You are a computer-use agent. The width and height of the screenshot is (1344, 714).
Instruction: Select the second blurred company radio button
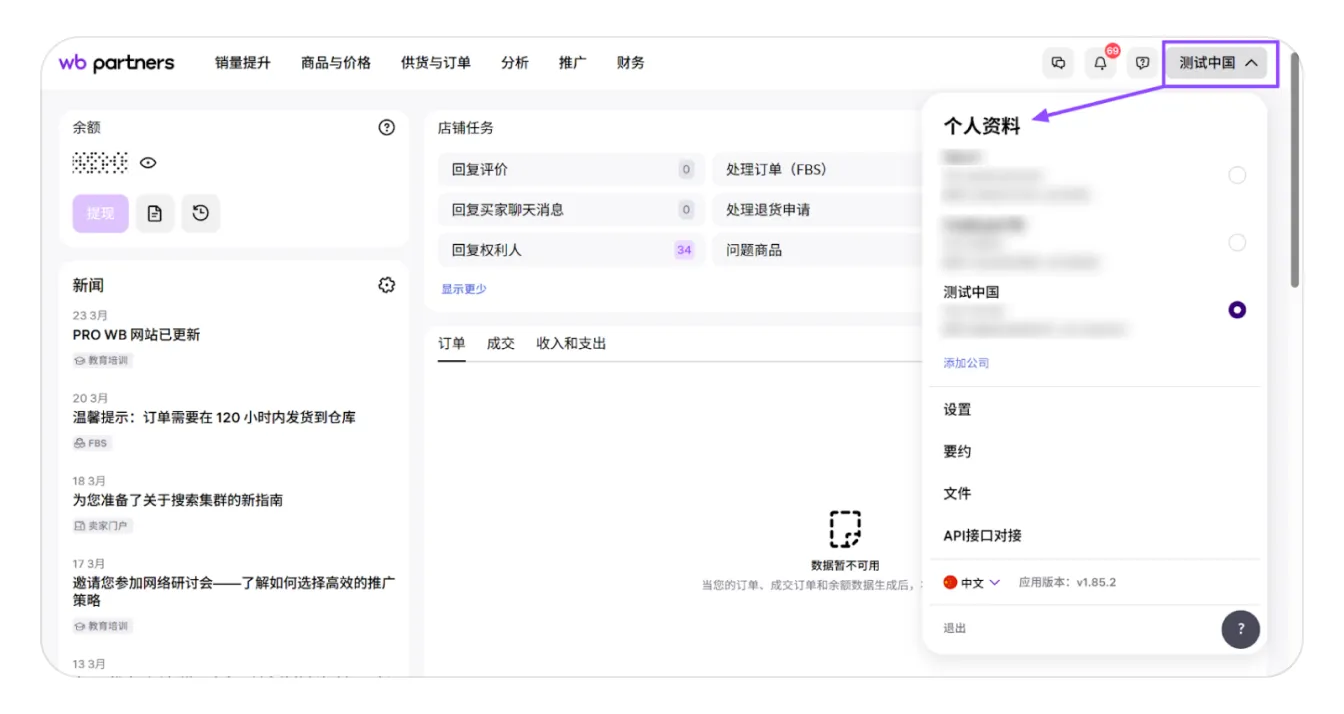(1237, 242)
